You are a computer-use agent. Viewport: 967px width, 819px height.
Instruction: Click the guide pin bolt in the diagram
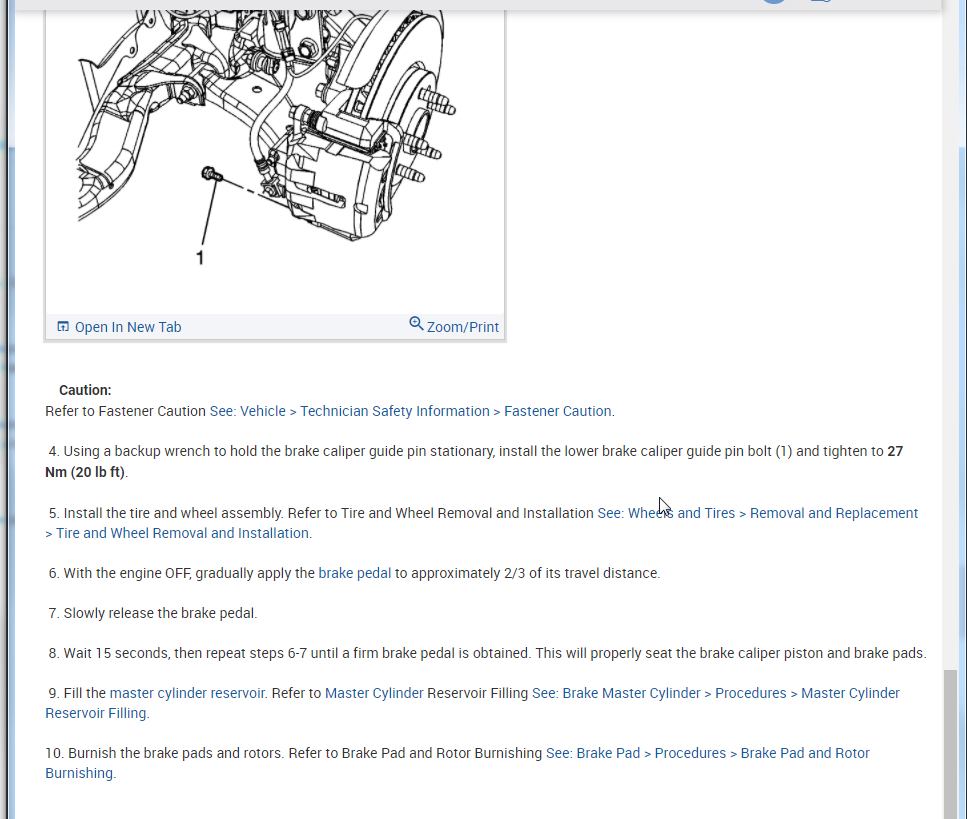tap(211, 175)
